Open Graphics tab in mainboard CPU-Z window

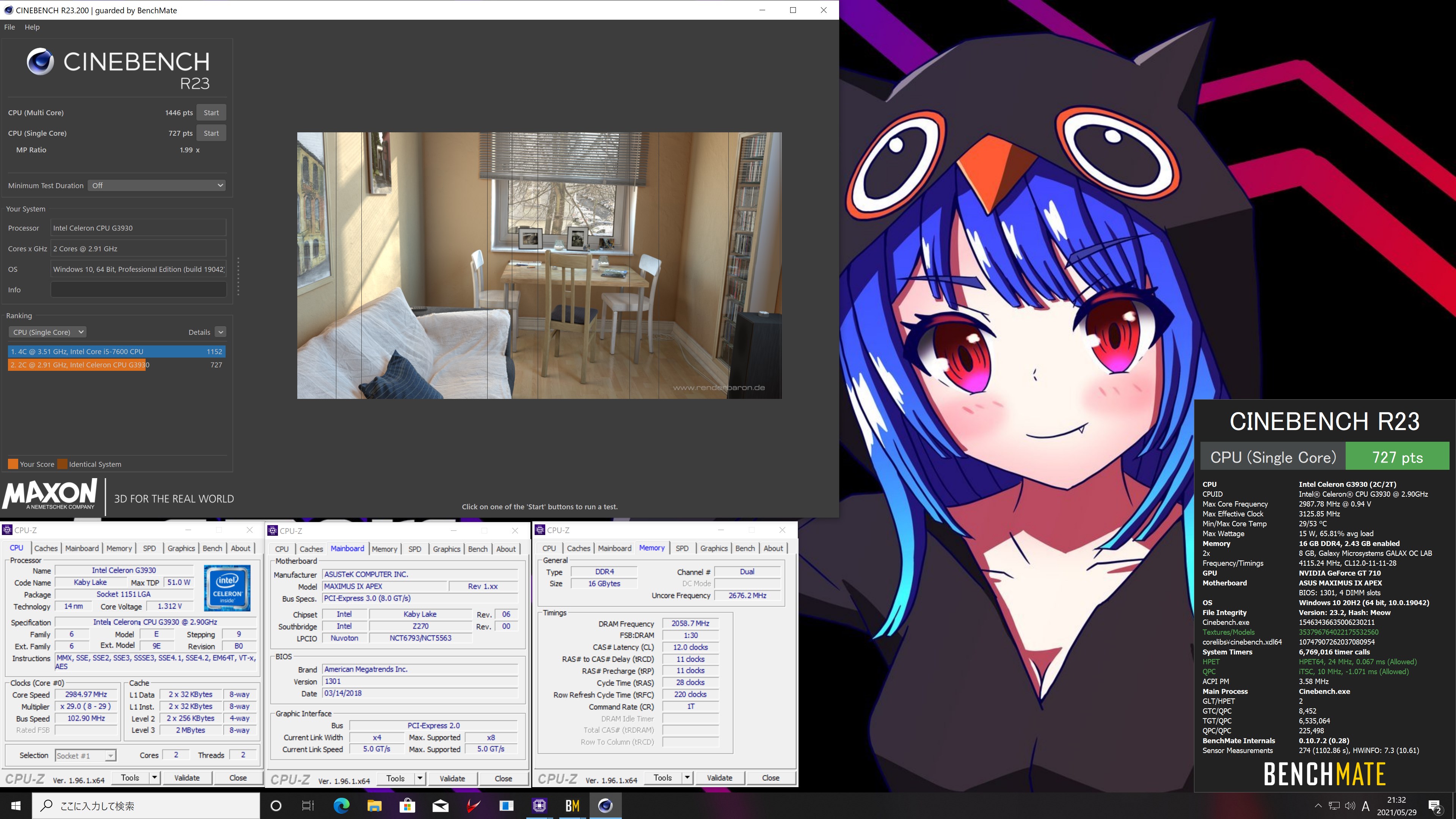tap(447, 549)
